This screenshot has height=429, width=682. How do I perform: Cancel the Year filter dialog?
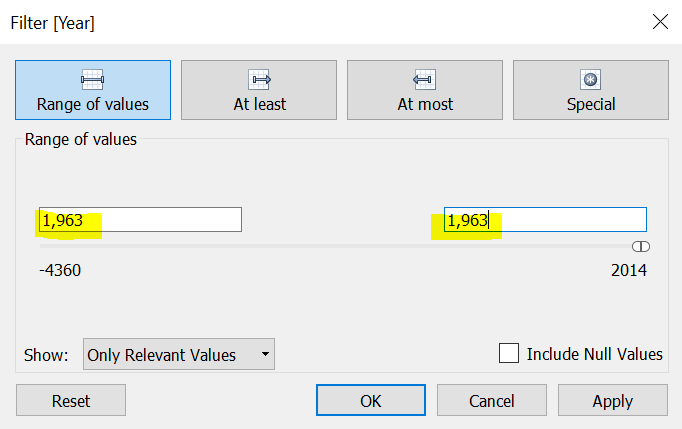(x=491, y=400)
